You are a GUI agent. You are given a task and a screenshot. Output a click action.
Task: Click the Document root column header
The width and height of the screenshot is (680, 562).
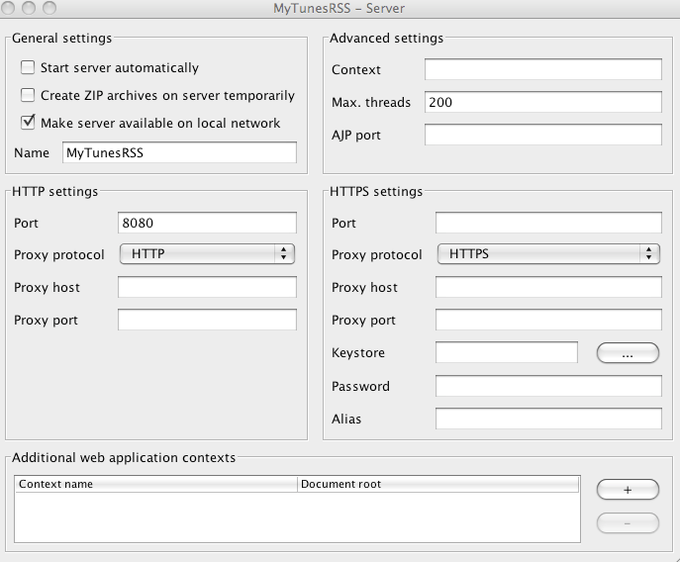click(x=438, y=484)
